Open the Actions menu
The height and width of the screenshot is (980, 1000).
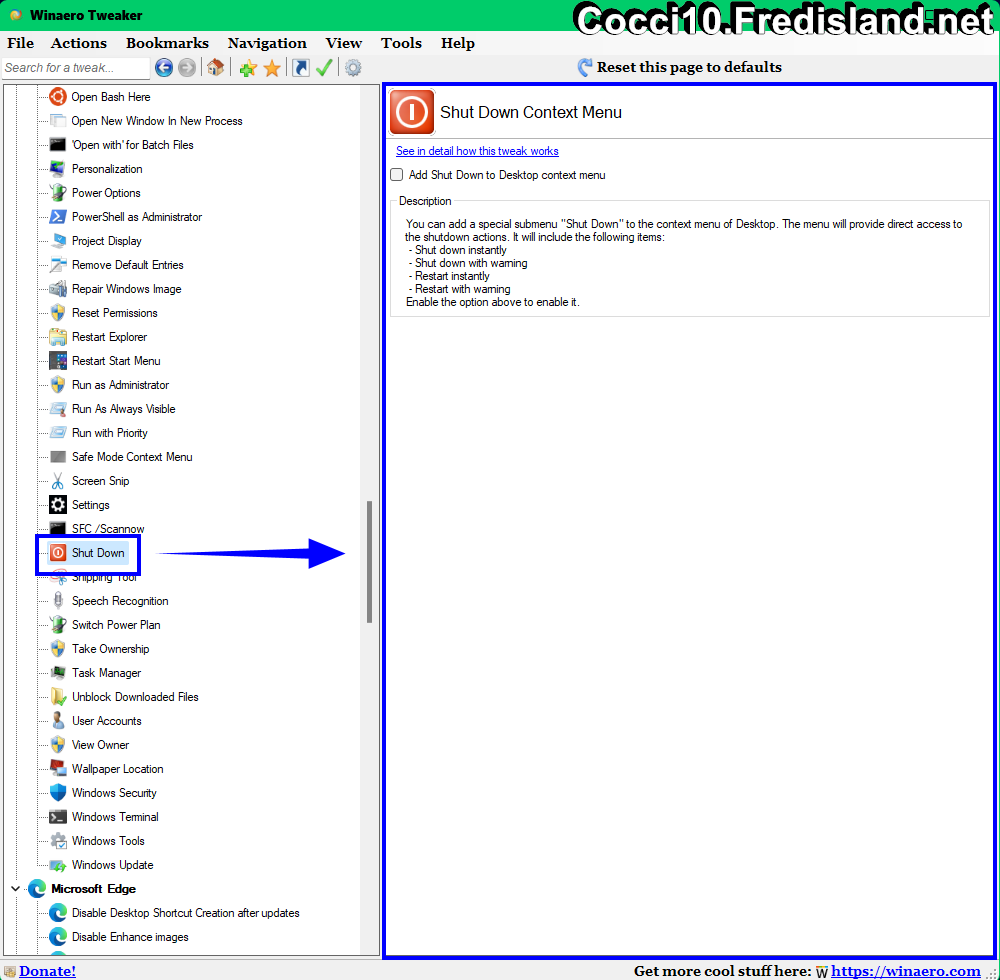pos(79,43)
